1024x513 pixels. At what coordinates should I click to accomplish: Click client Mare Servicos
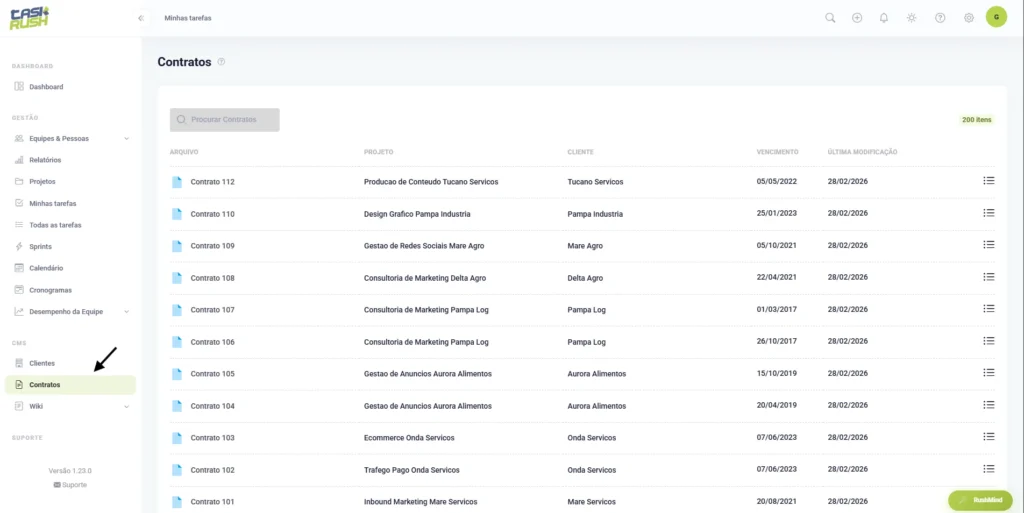coord(592,502)
